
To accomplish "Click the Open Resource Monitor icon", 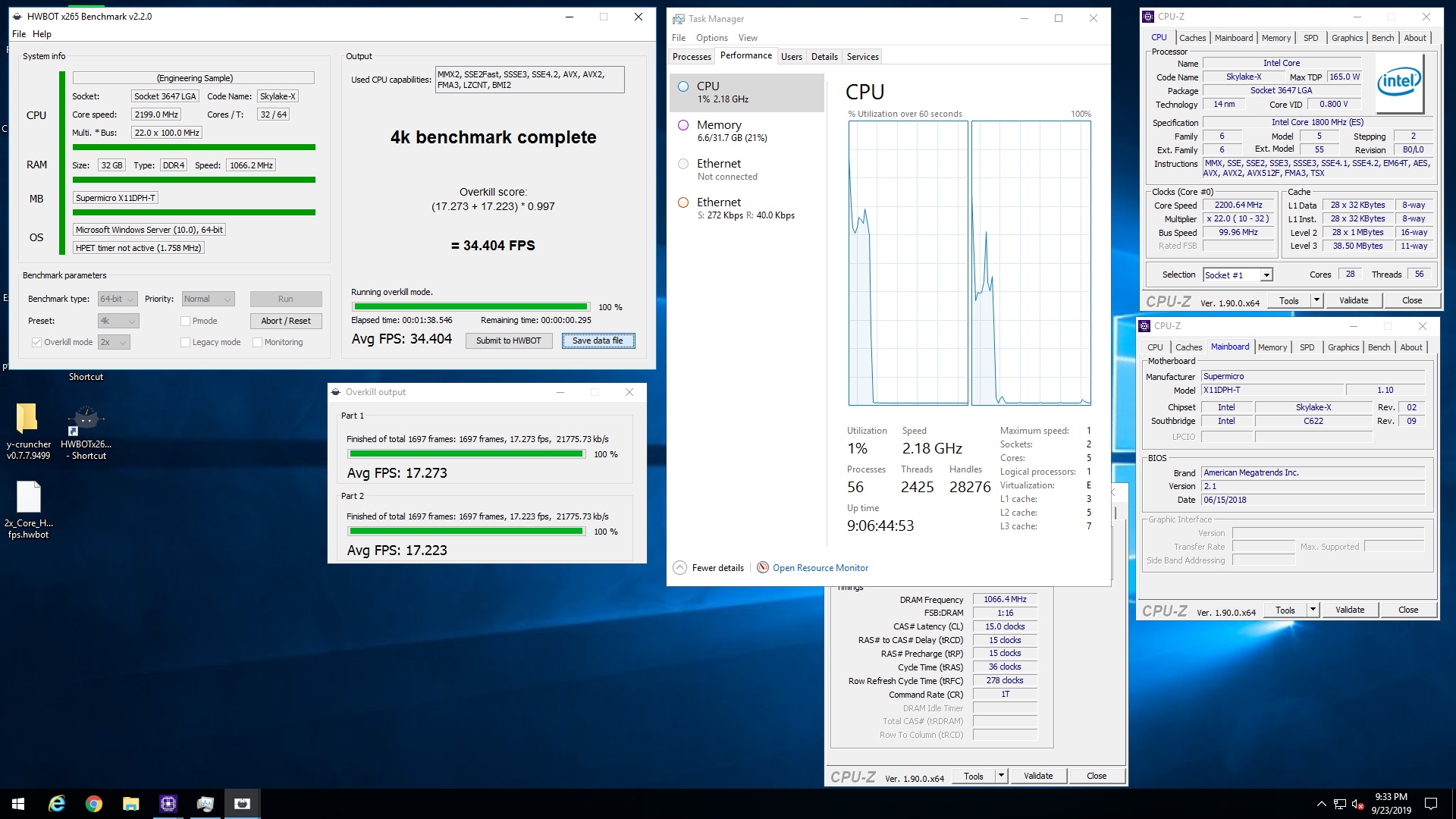I will click(x=763, y=567).
